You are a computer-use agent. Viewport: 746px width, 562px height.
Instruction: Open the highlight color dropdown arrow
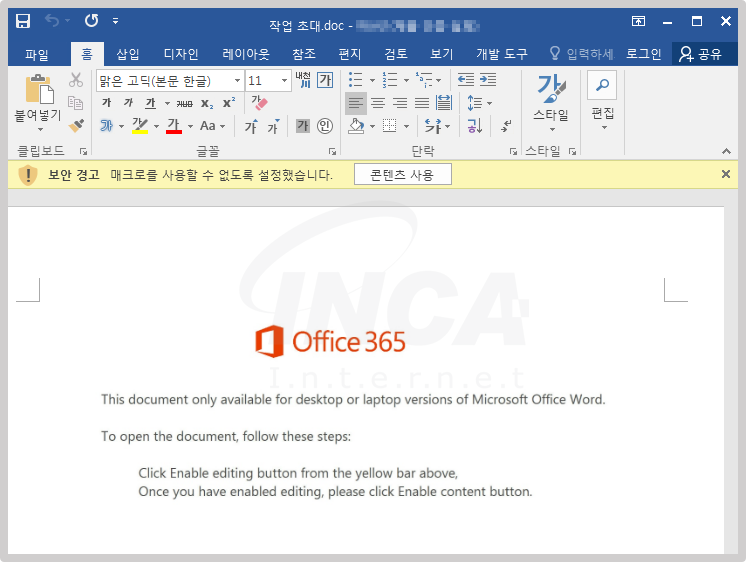tap(156, 127)
